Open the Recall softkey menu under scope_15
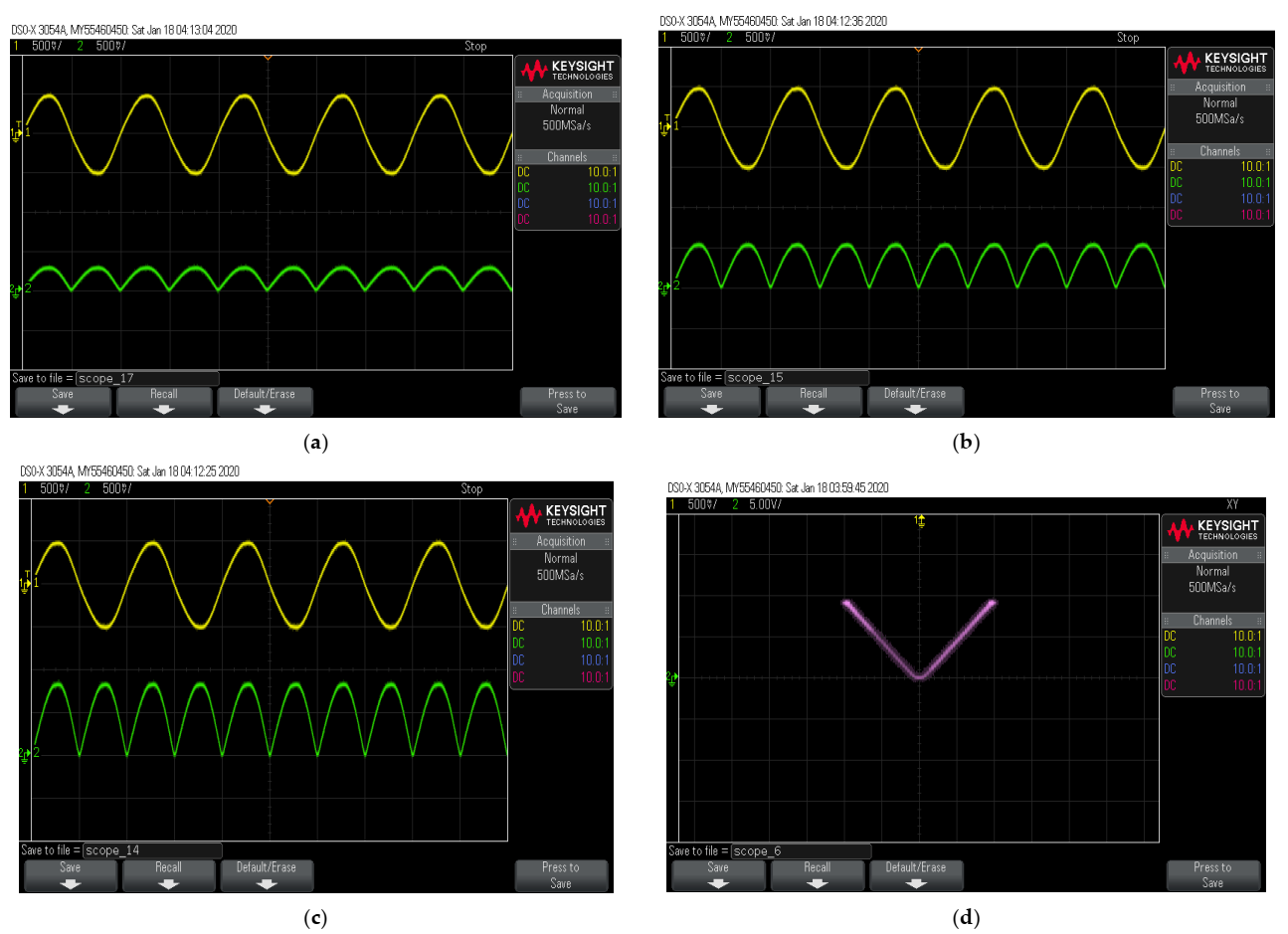 click(x=813, y=400)
